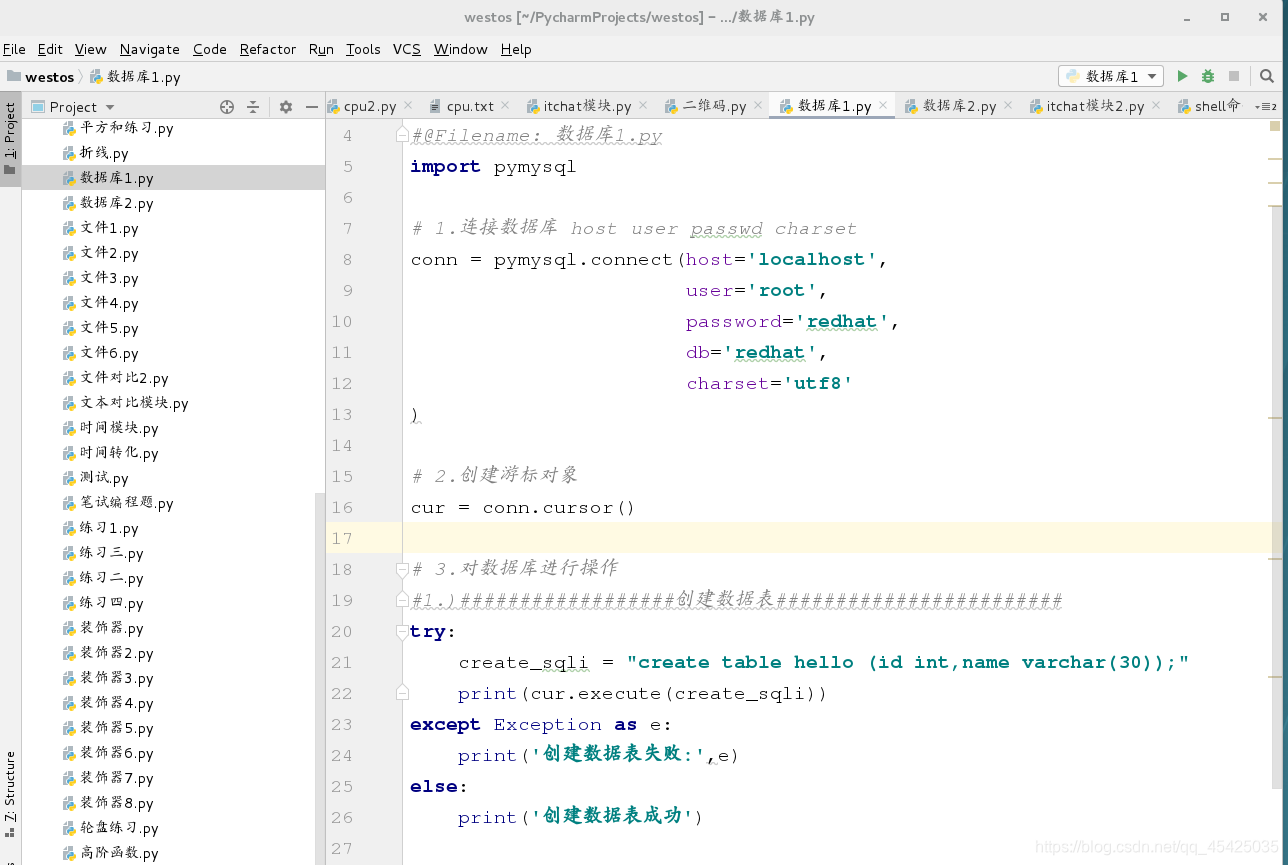Click the gray Stop square icon

pyautogui.click(x=1234, y=76)
